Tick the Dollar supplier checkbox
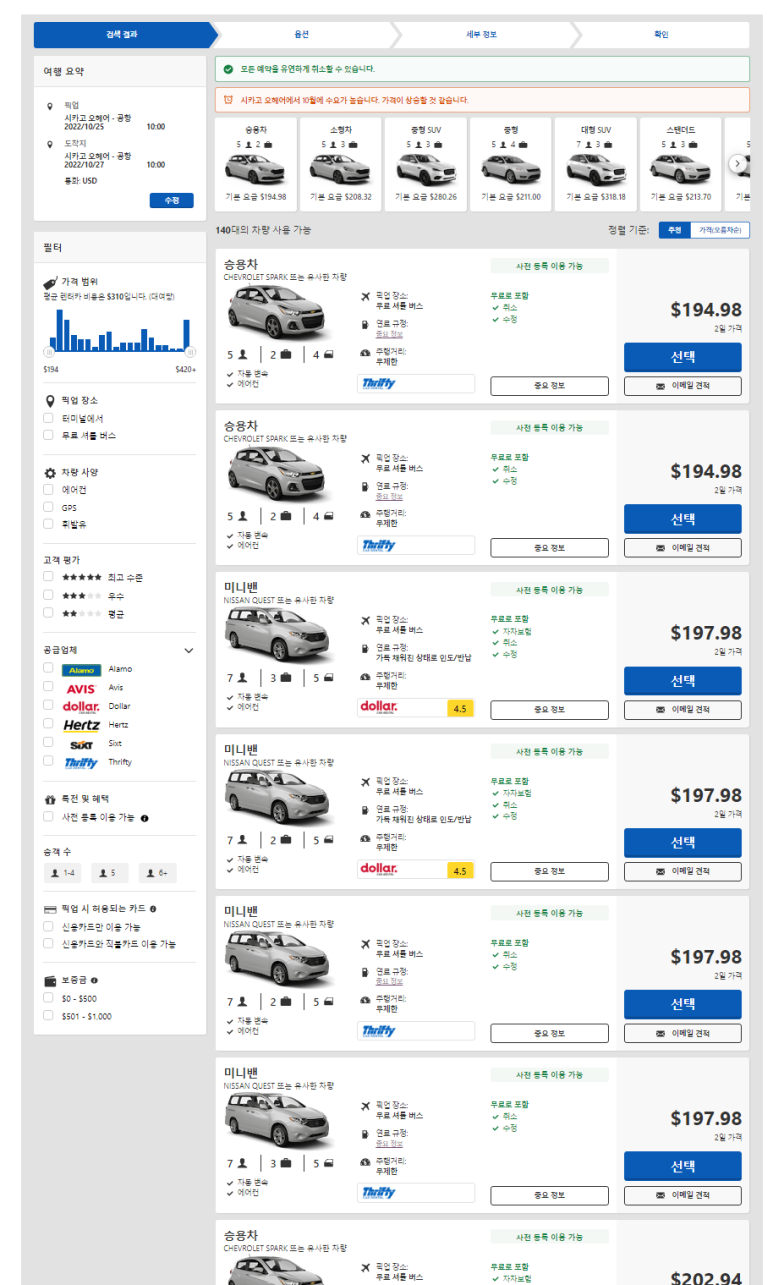The image size is (773, 1285). pyautogui.click(x=48, y=706)
